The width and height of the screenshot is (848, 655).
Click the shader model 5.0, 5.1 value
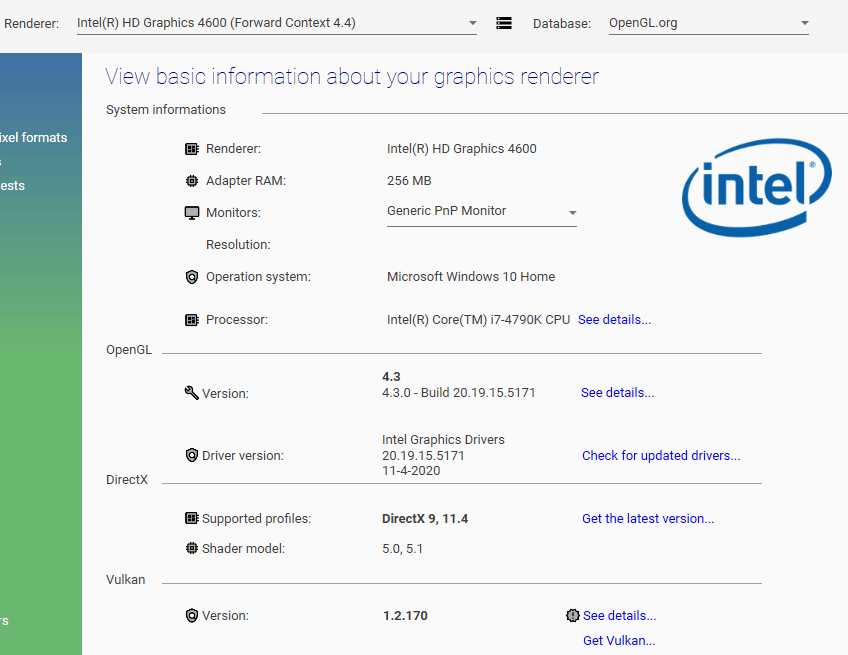click(402, 548)
